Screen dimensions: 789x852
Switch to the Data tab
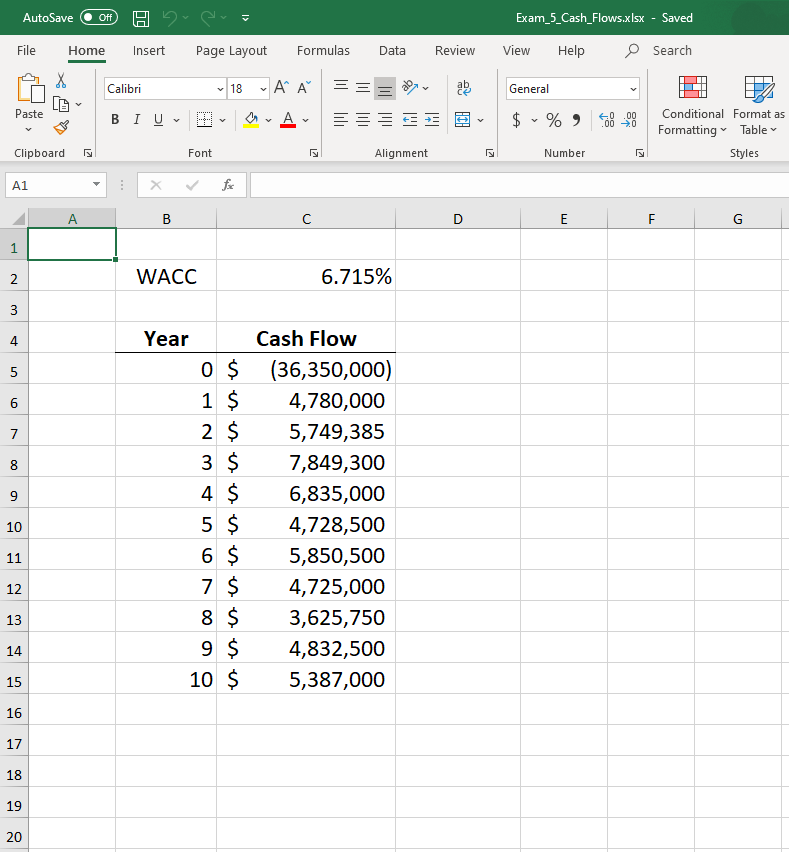pyautogui.click(x=392, y=51)
